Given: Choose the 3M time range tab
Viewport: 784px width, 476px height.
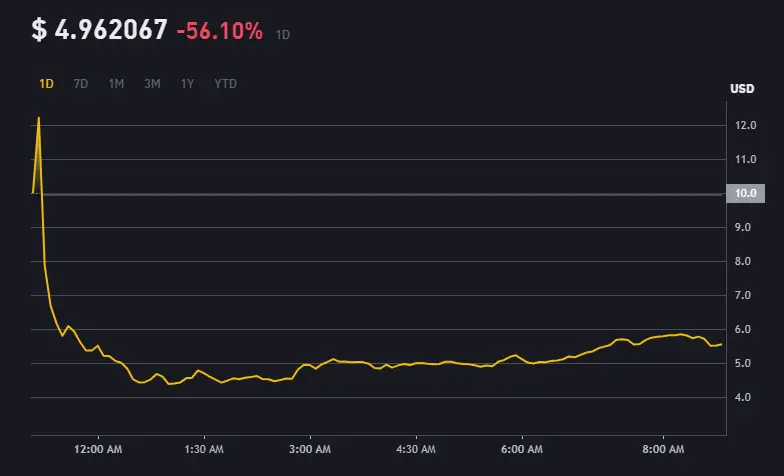Looking at the screenshot, I should coord(152,84).
